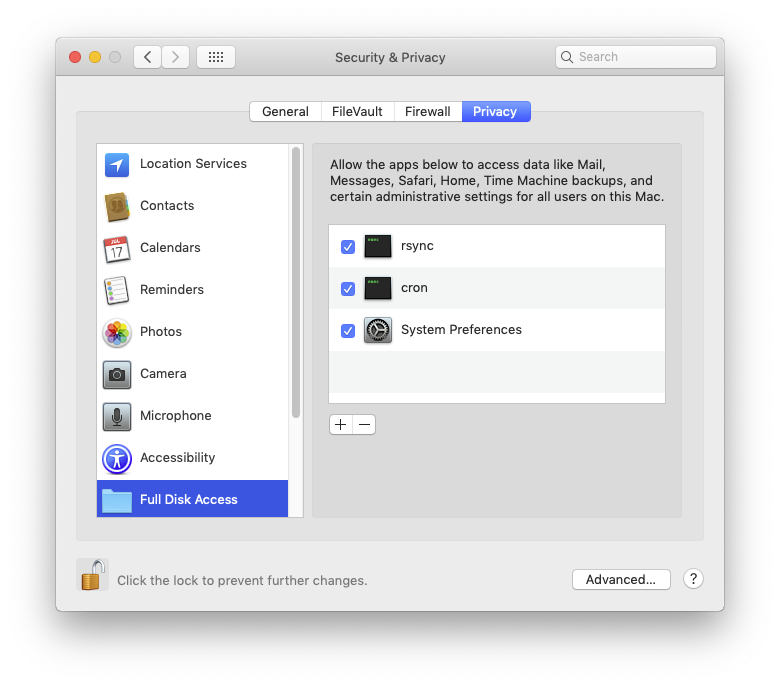This screenshot has height=685, width=780.
Task: Click the Photos flower icon
Action: point(117,333)
